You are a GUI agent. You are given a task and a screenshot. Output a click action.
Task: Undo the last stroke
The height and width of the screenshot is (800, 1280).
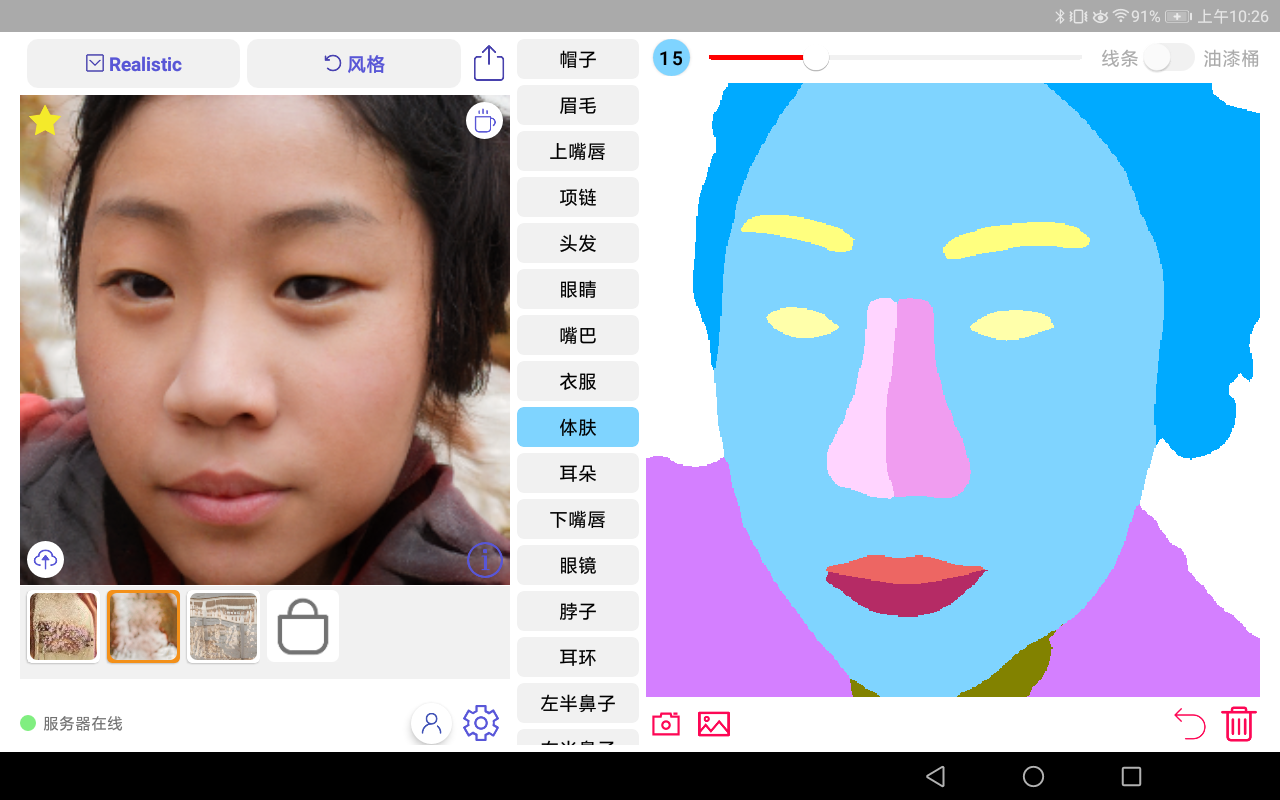point(1190,723)
